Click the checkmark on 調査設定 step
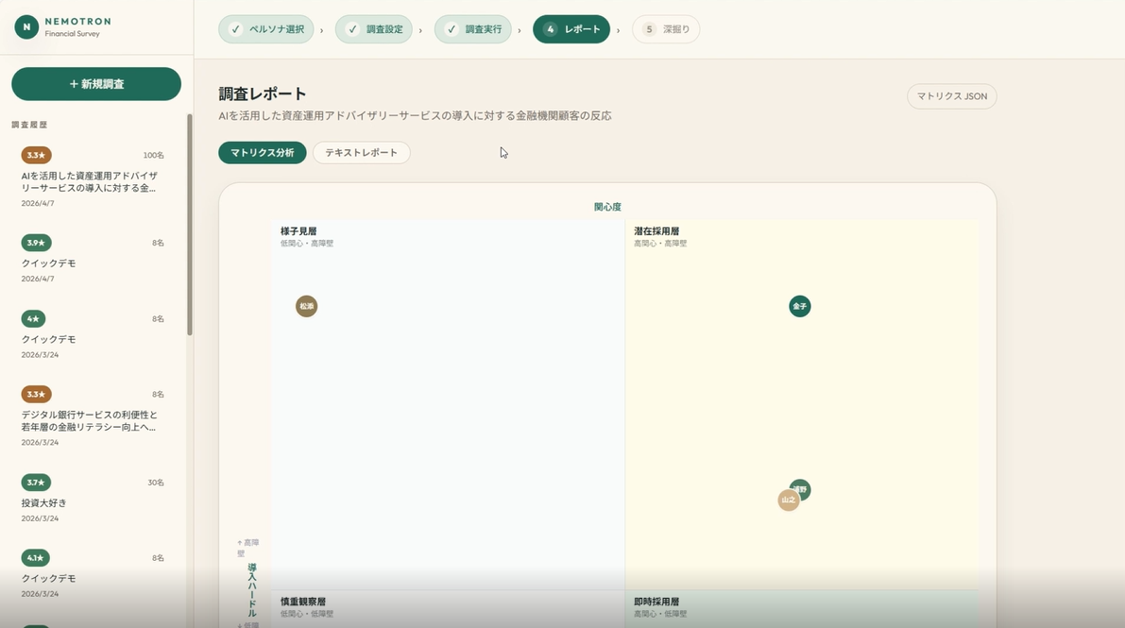Screen dimensions: 1125x628 click(352, 29)
